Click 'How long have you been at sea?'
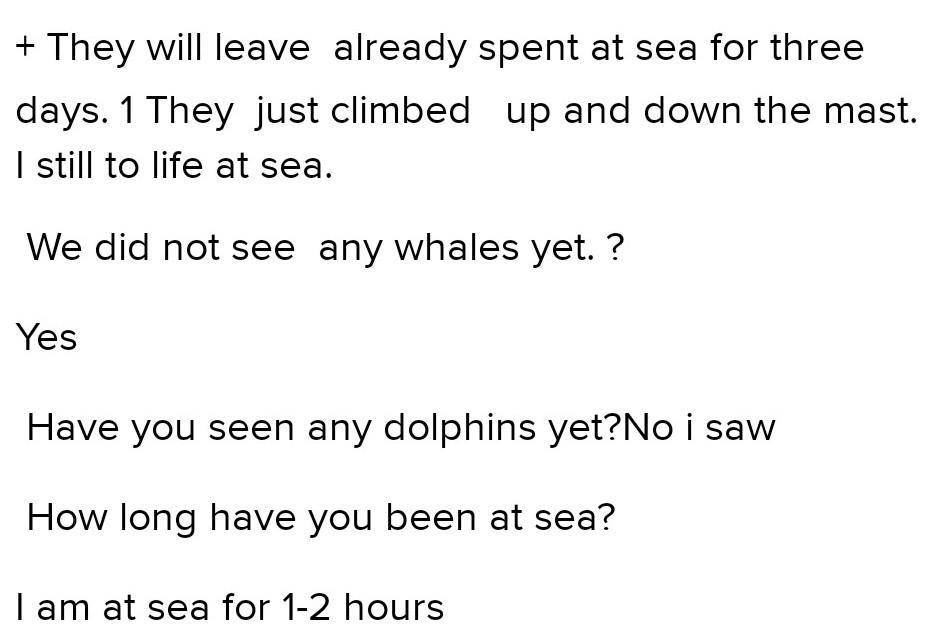 coord(320,518)
